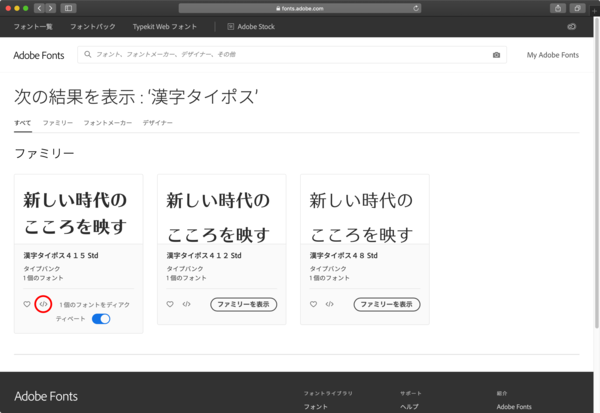Click the Adobe Fonts logo in header
Screen dimensions: 600x413
(39, 55)
